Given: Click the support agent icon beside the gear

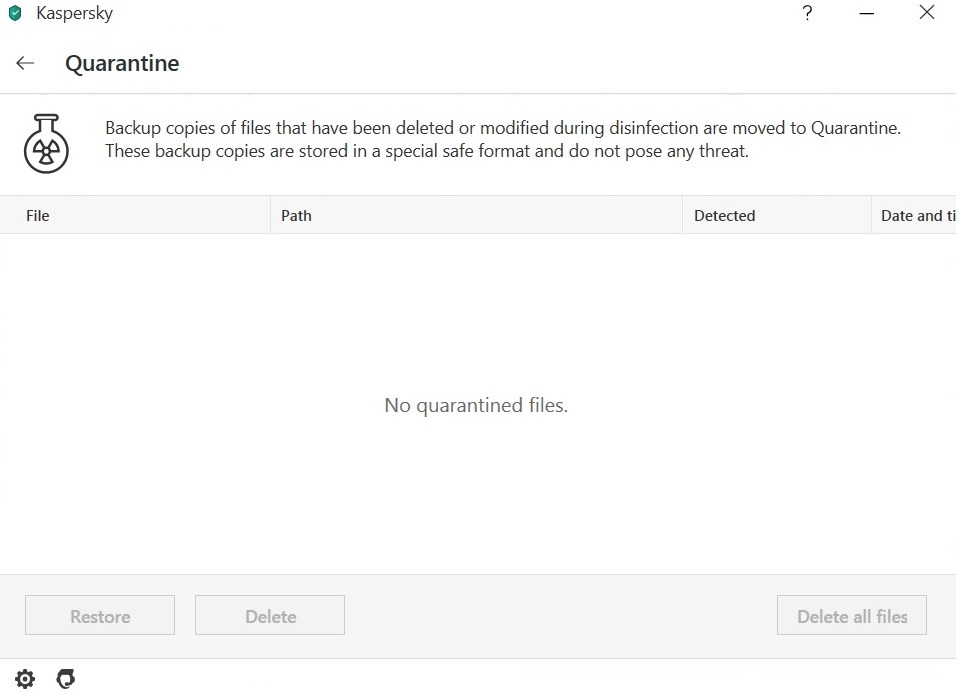Looking at the screenshot, I should click(66, 679).
